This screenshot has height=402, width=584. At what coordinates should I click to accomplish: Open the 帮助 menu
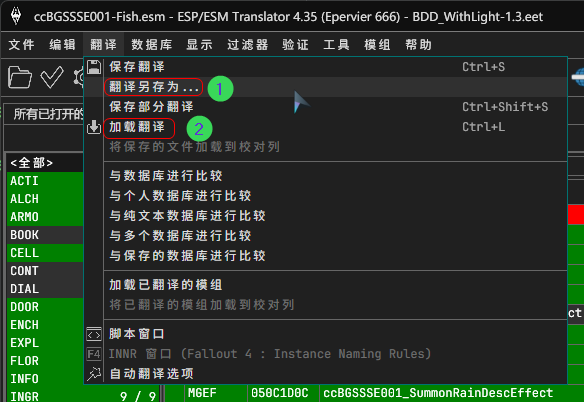418,45
